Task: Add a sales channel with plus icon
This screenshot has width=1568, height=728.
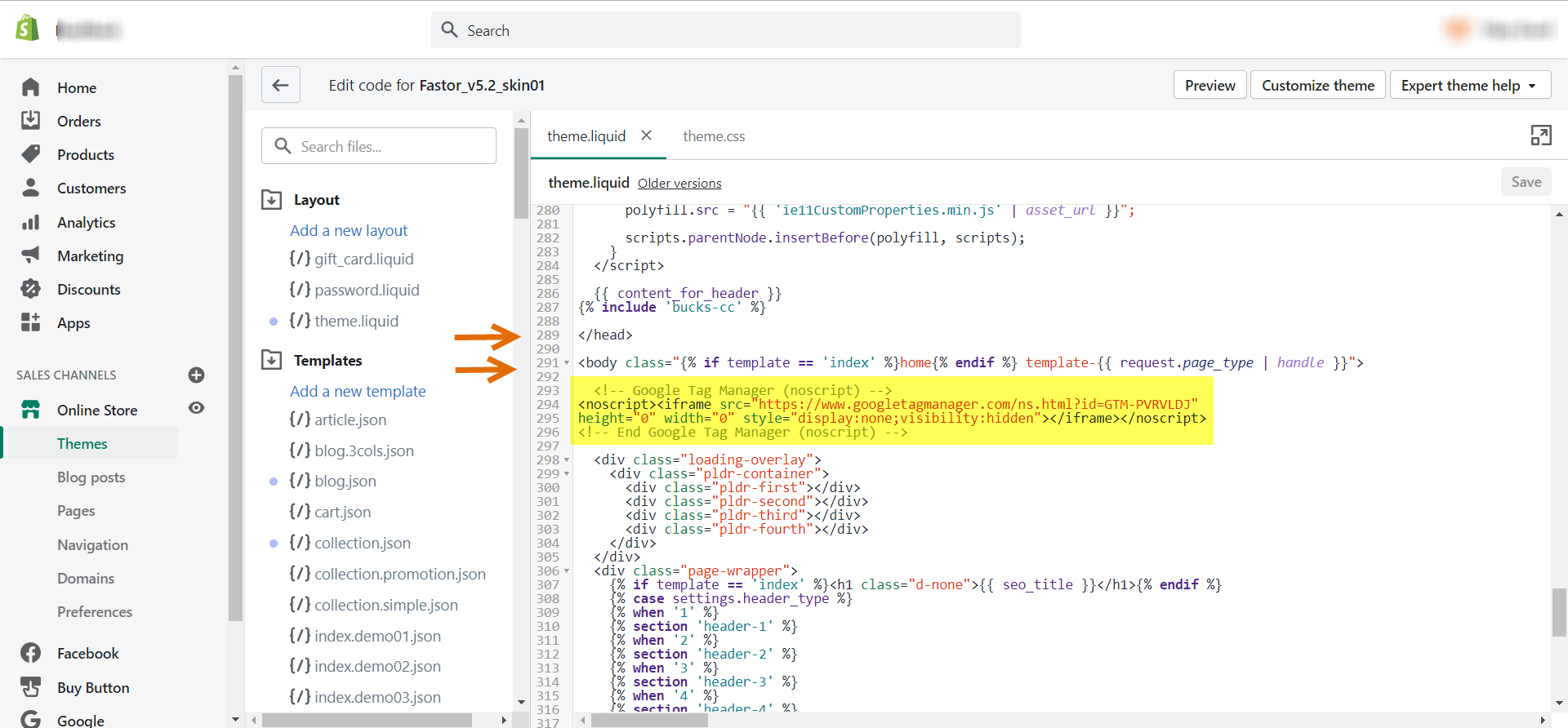Action: pyautogui.click(x=196, y=375)
